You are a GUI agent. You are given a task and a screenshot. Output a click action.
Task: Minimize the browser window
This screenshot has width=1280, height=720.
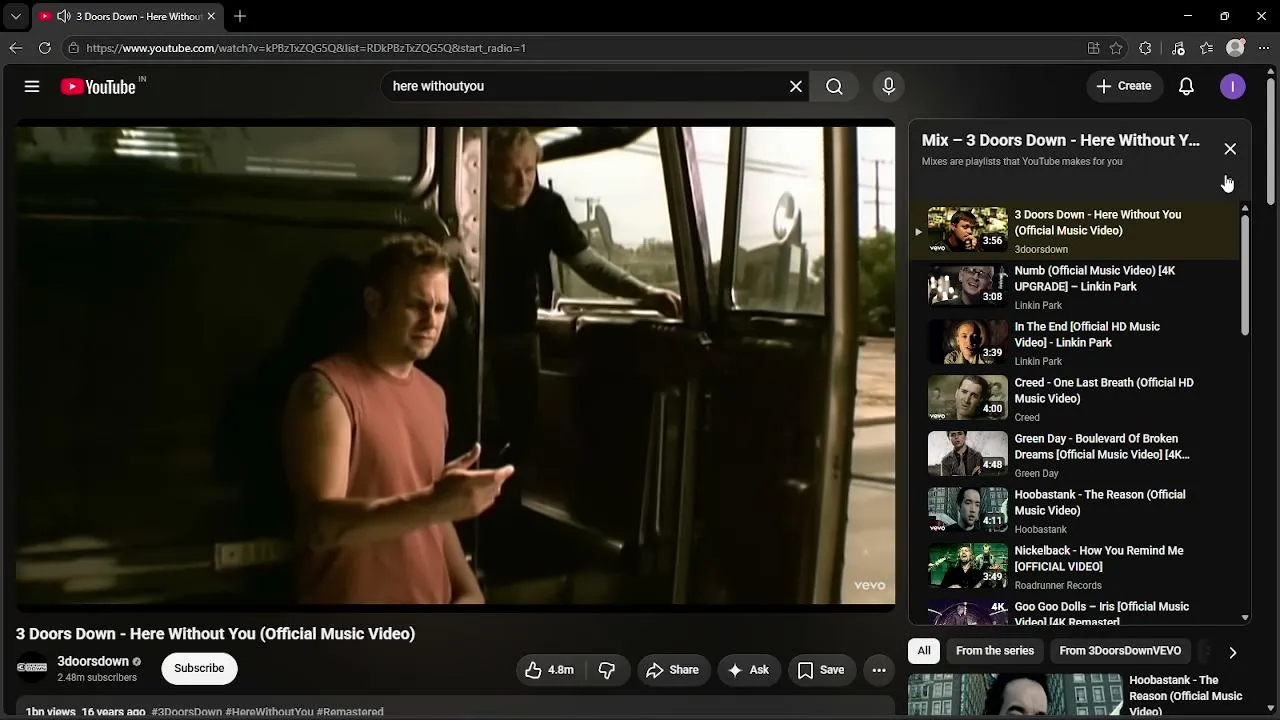tap(1188, 16)
